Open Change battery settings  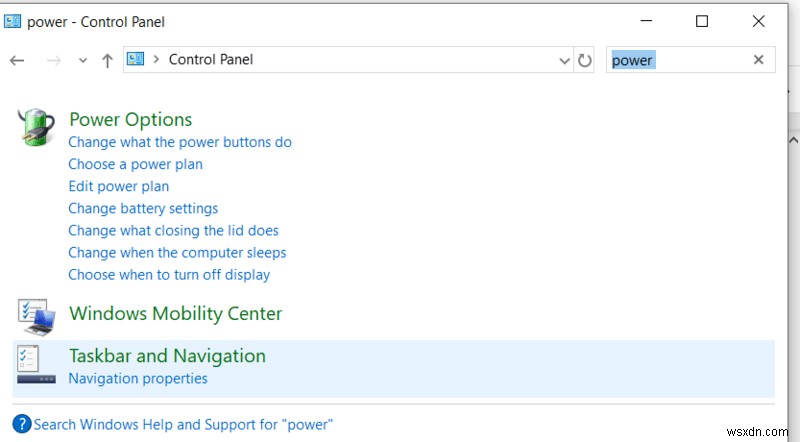[143, 208]
